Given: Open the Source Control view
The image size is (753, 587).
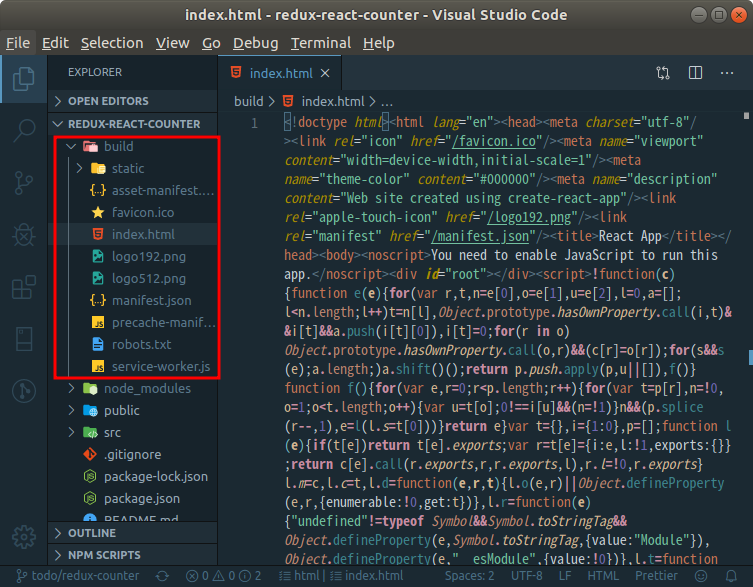Looking at the screenshot, I should [24, 183].
